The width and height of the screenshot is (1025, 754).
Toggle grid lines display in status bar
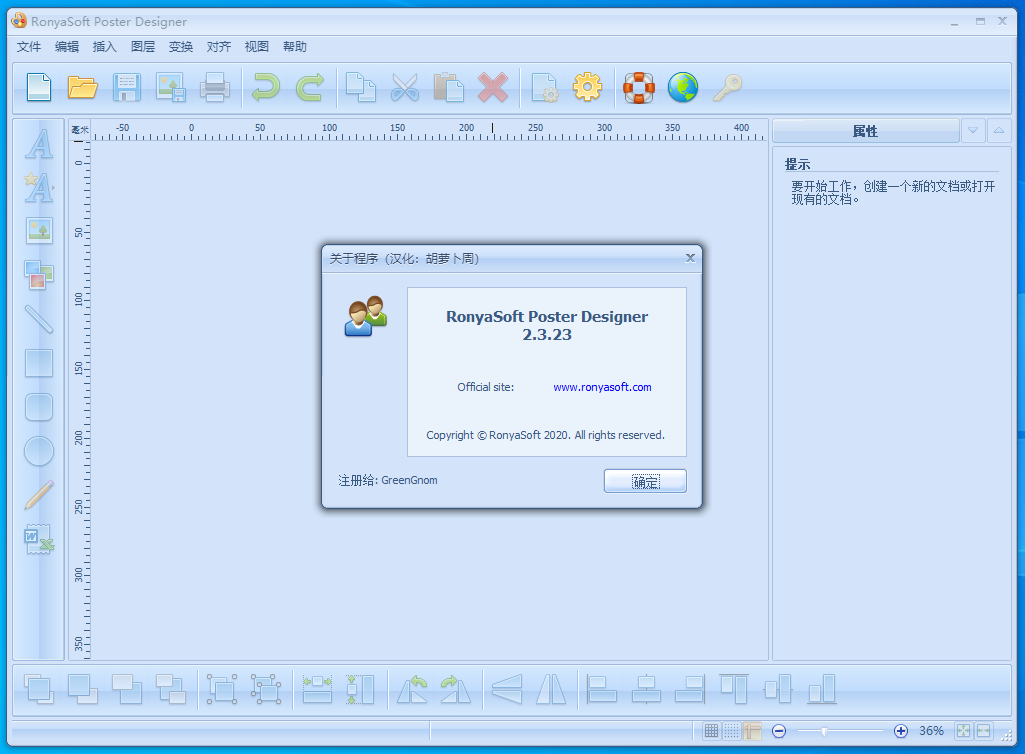(711, 731)
